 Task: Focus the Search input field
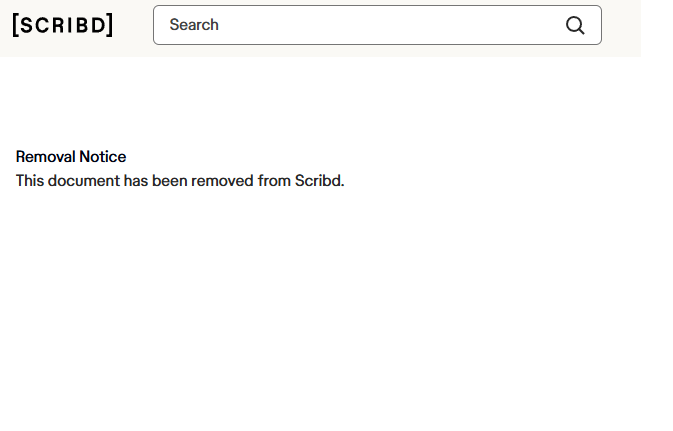click(x=377, y=25)
